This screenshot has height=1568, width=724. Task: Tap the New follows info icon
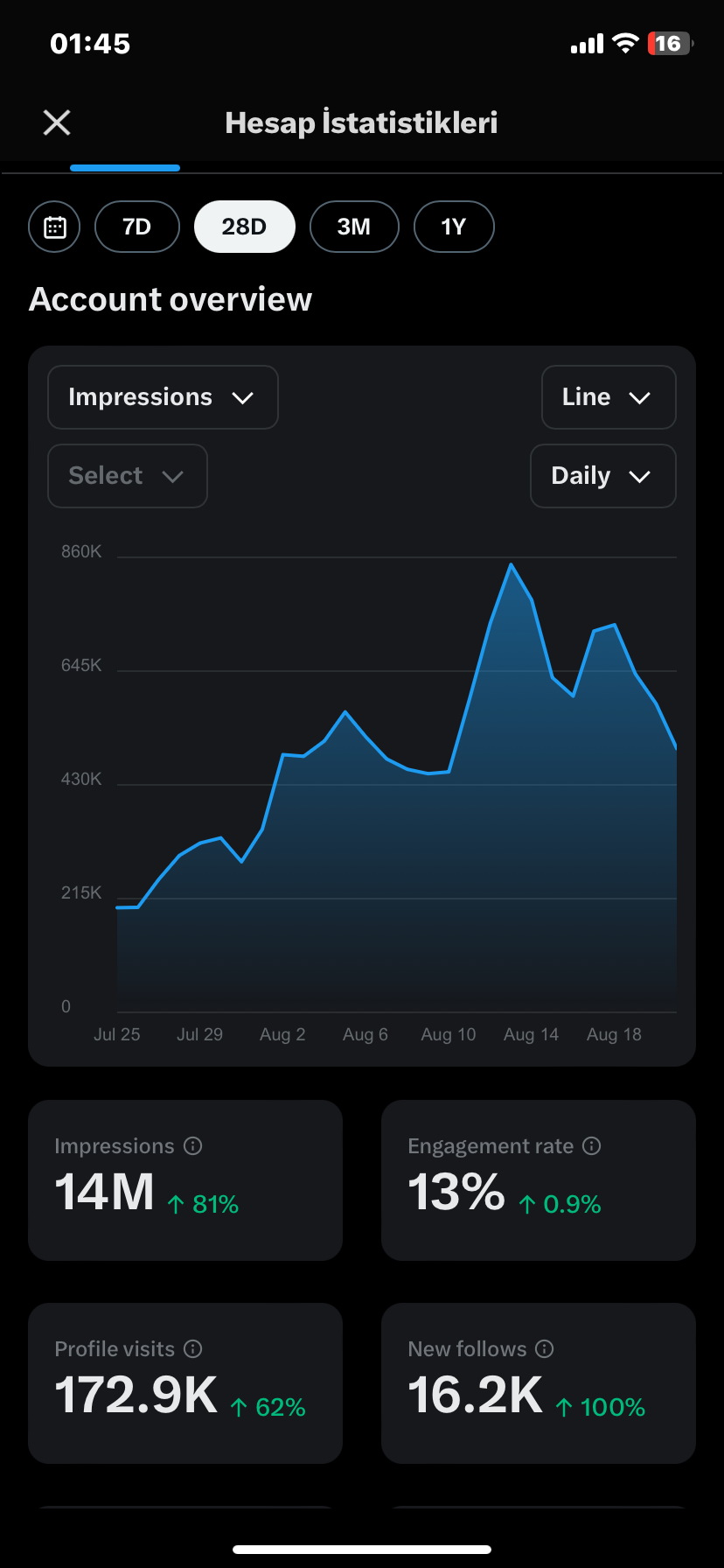pyautogui.click(x=545, y=1348)
